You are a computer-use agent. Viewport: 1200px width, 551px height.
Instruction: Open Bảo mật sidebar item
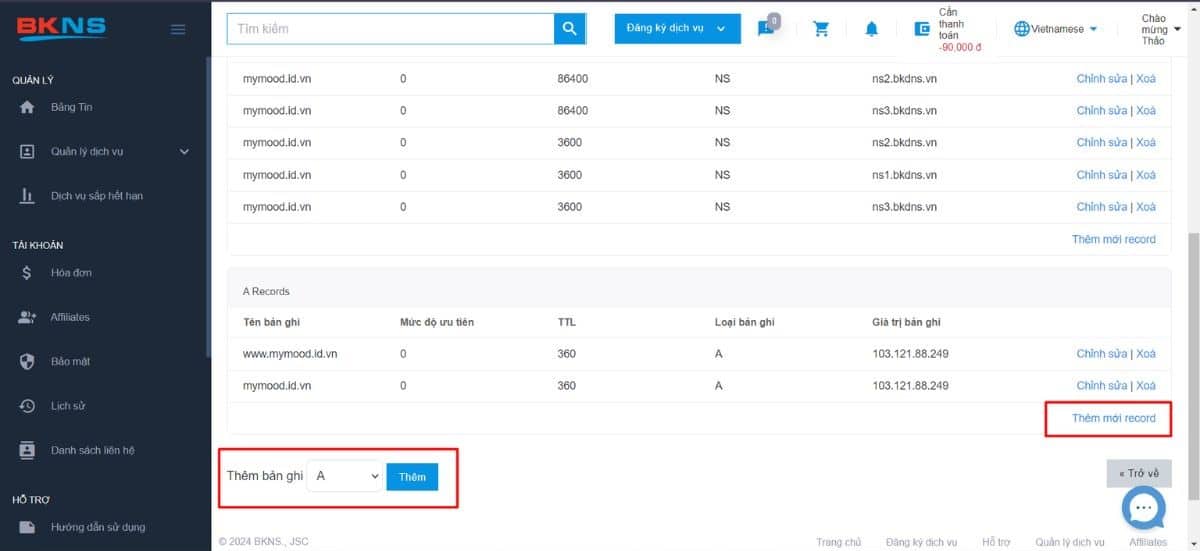[x=70, y=361]
